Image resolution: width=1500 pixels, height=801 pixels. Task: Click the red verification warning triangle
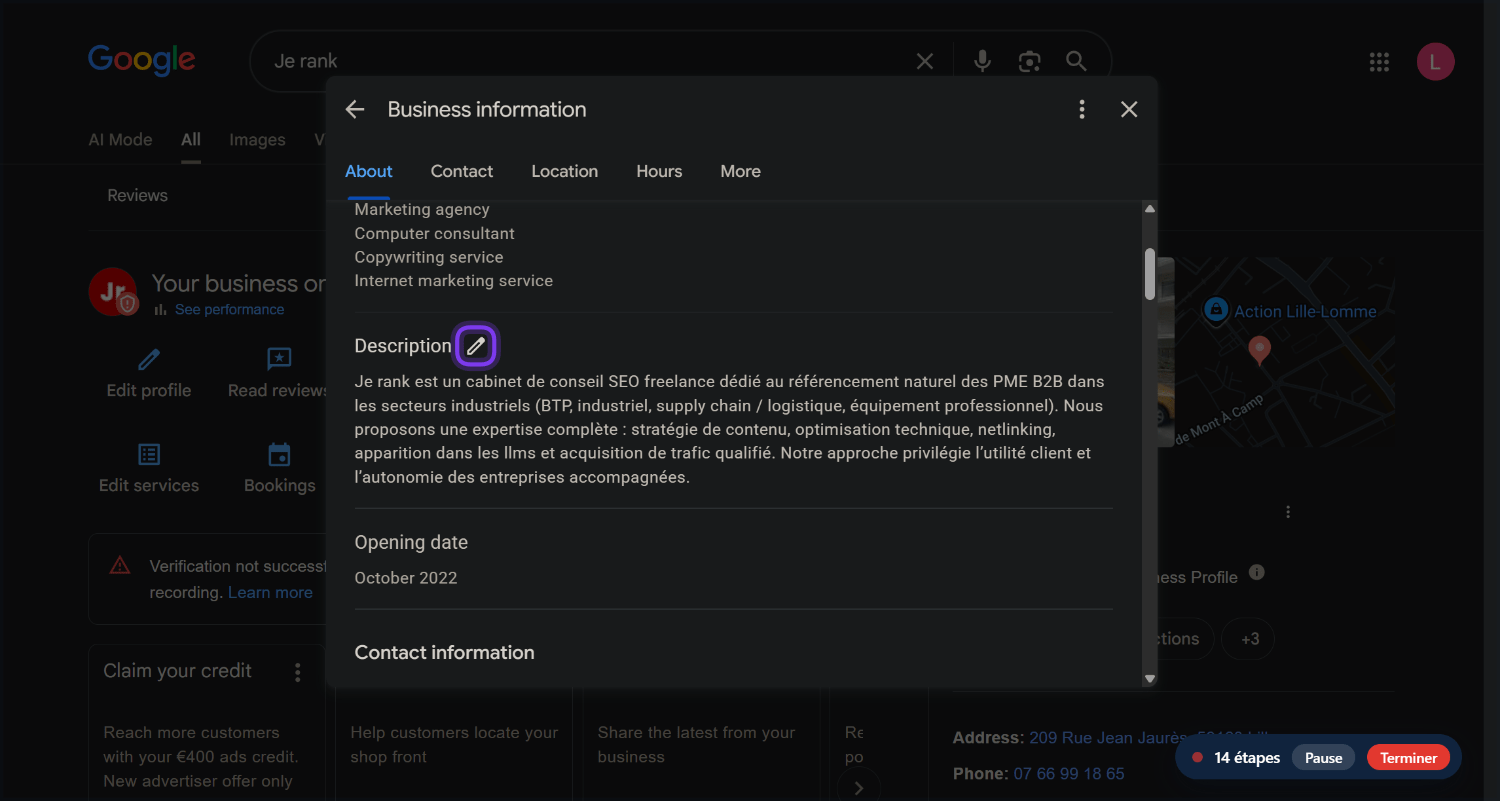120,566
